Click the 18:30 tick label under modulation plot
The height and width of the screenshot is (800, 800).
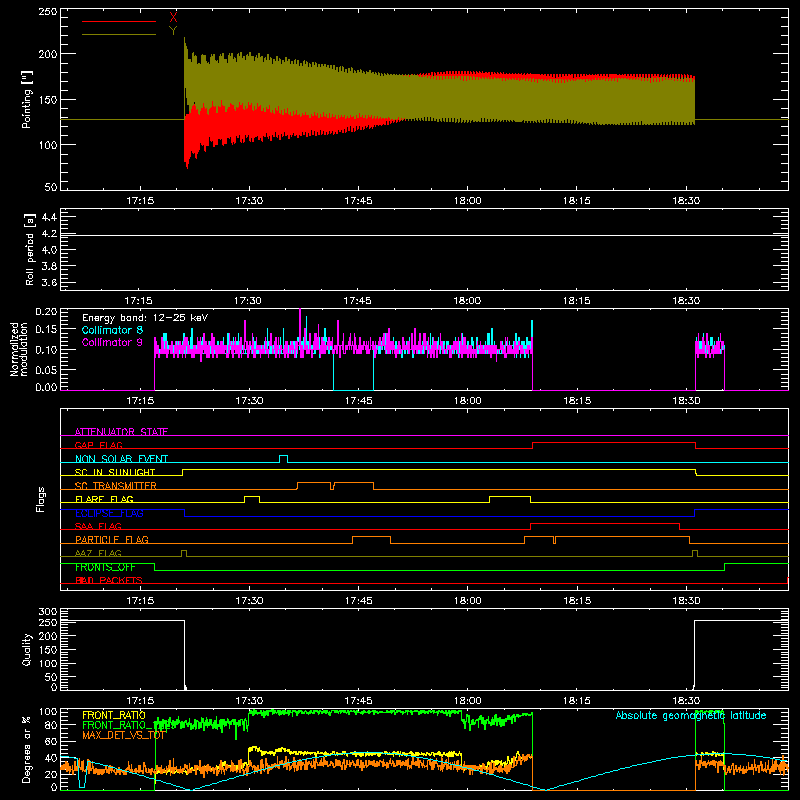coord(686,401)
